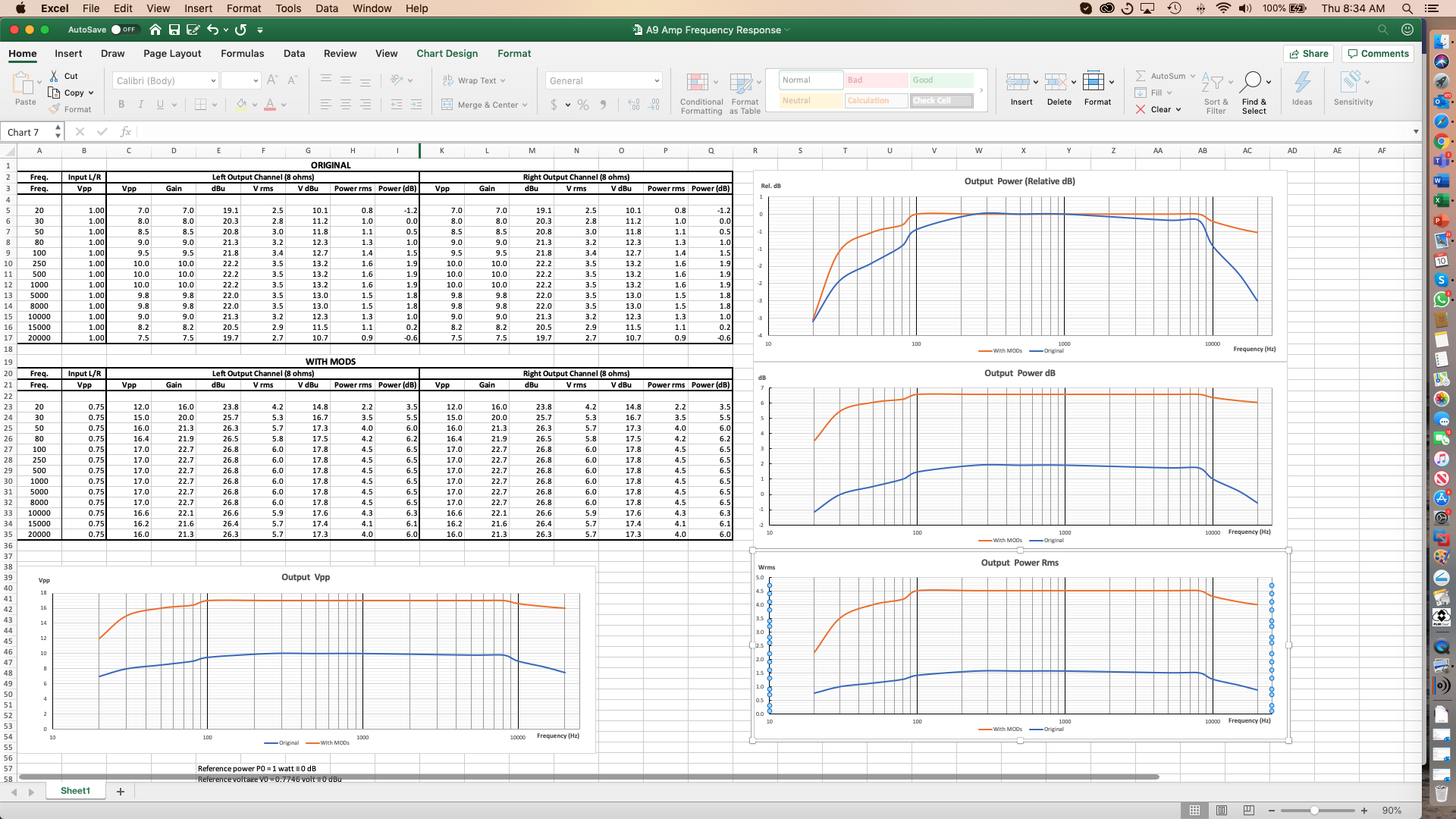Click the Ideas lightning icon
Image resolution: width=1456 pixels, height=819 pixels.
[x=1302, y=82]
